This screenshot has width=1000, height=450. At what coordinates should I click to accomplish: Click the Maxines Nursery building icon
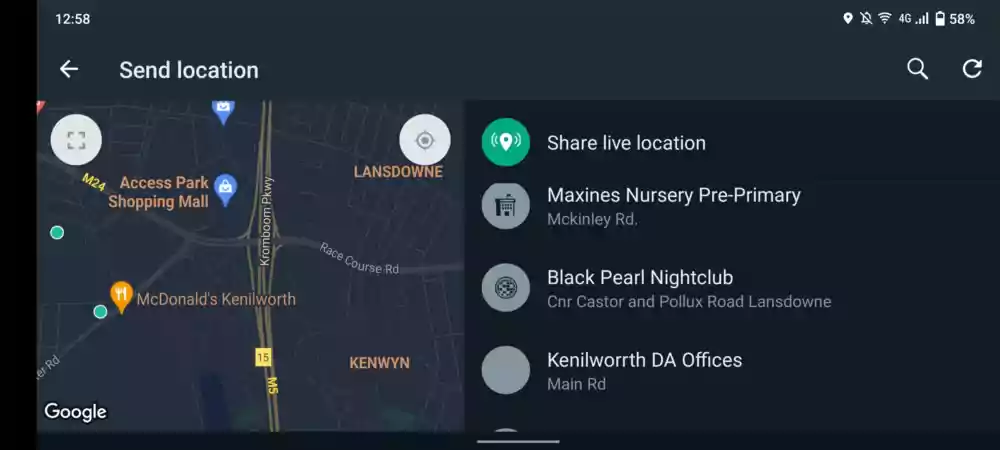[506, 206]
